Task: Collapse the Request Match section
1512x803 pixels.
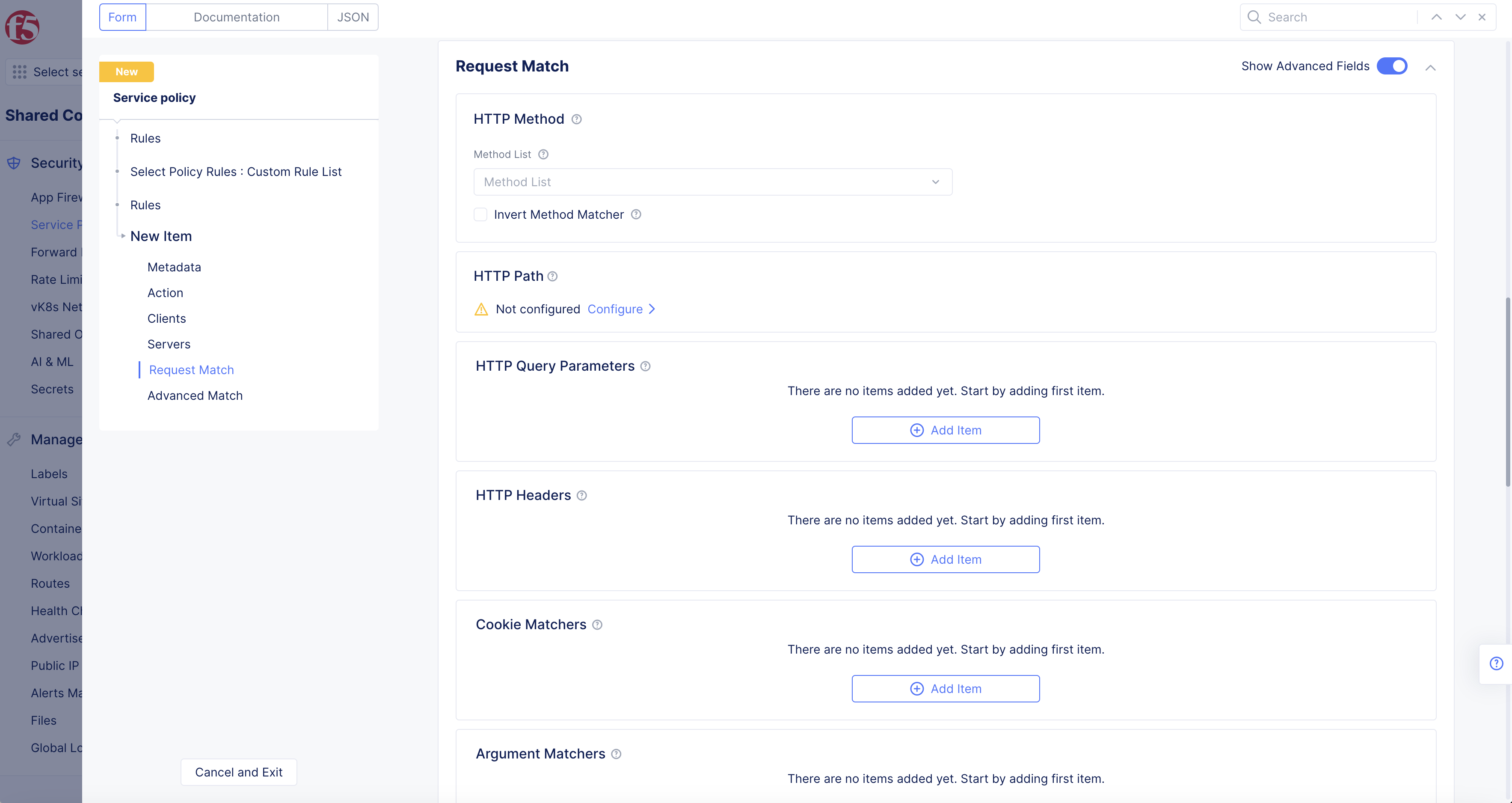Action: pyautogui.click(x=1430, y=68)
